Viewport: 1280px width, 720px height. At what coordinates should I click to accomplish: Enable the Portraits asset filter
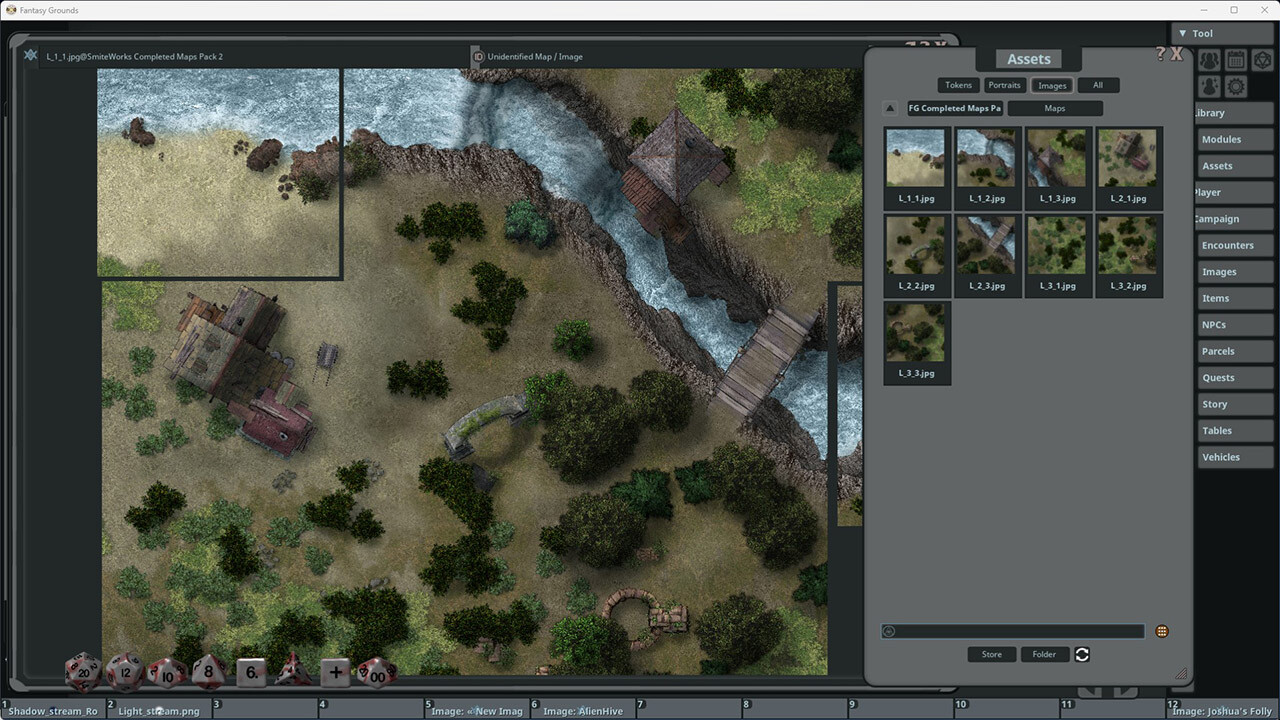pyautogui.click(x=1004, y=85)
